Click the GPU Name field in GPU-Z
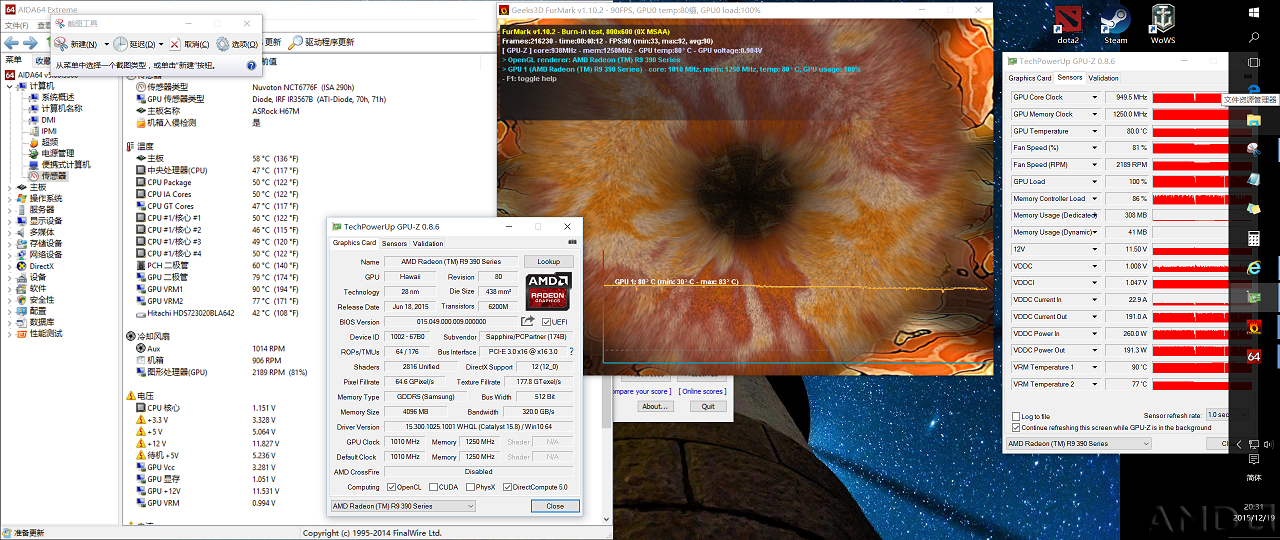 coord(450,261)
